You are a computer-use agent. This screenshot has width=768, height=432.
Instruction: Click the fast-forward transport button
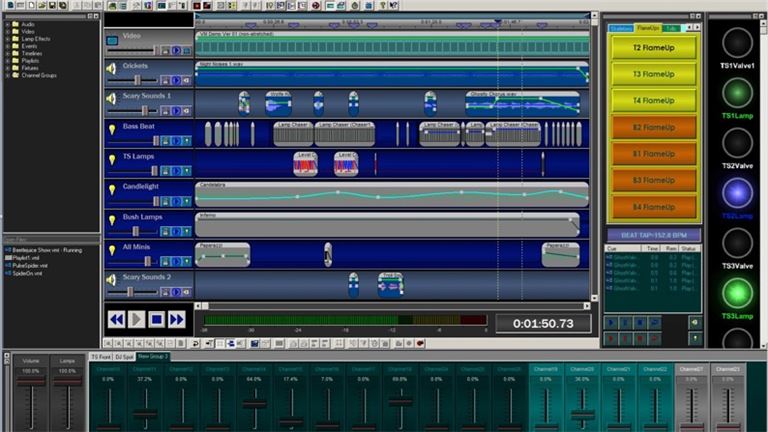click(x=176, y=320)
